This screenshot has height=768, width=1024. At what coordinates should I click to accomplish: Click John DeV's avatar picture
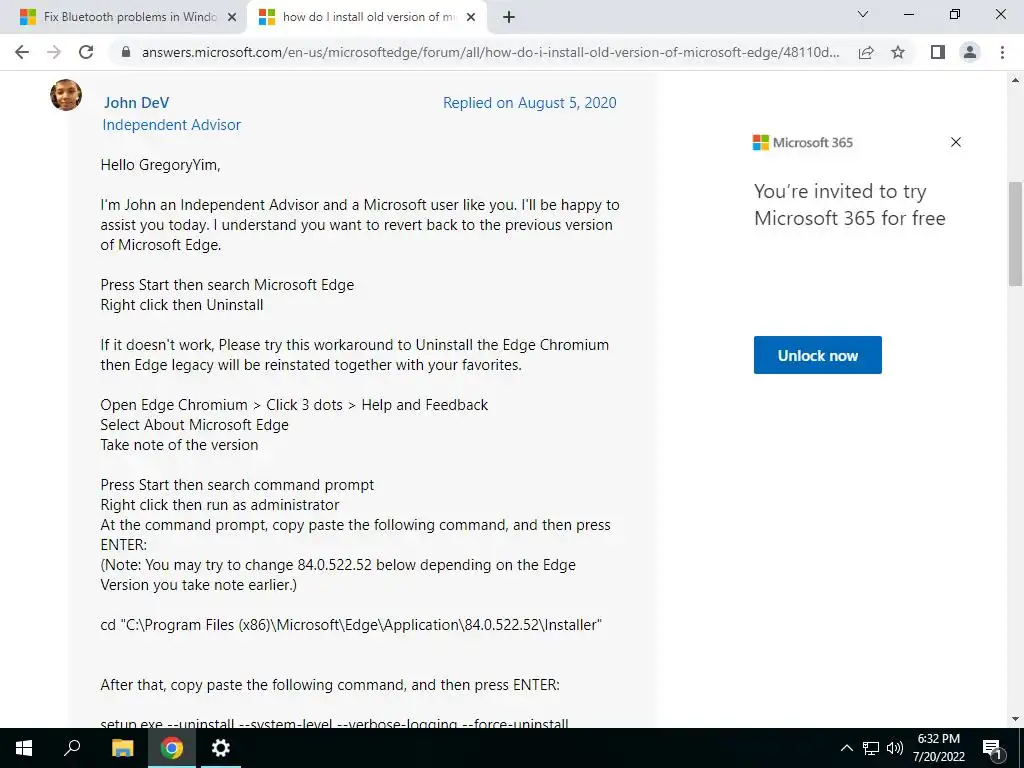(x=66, y=95)
